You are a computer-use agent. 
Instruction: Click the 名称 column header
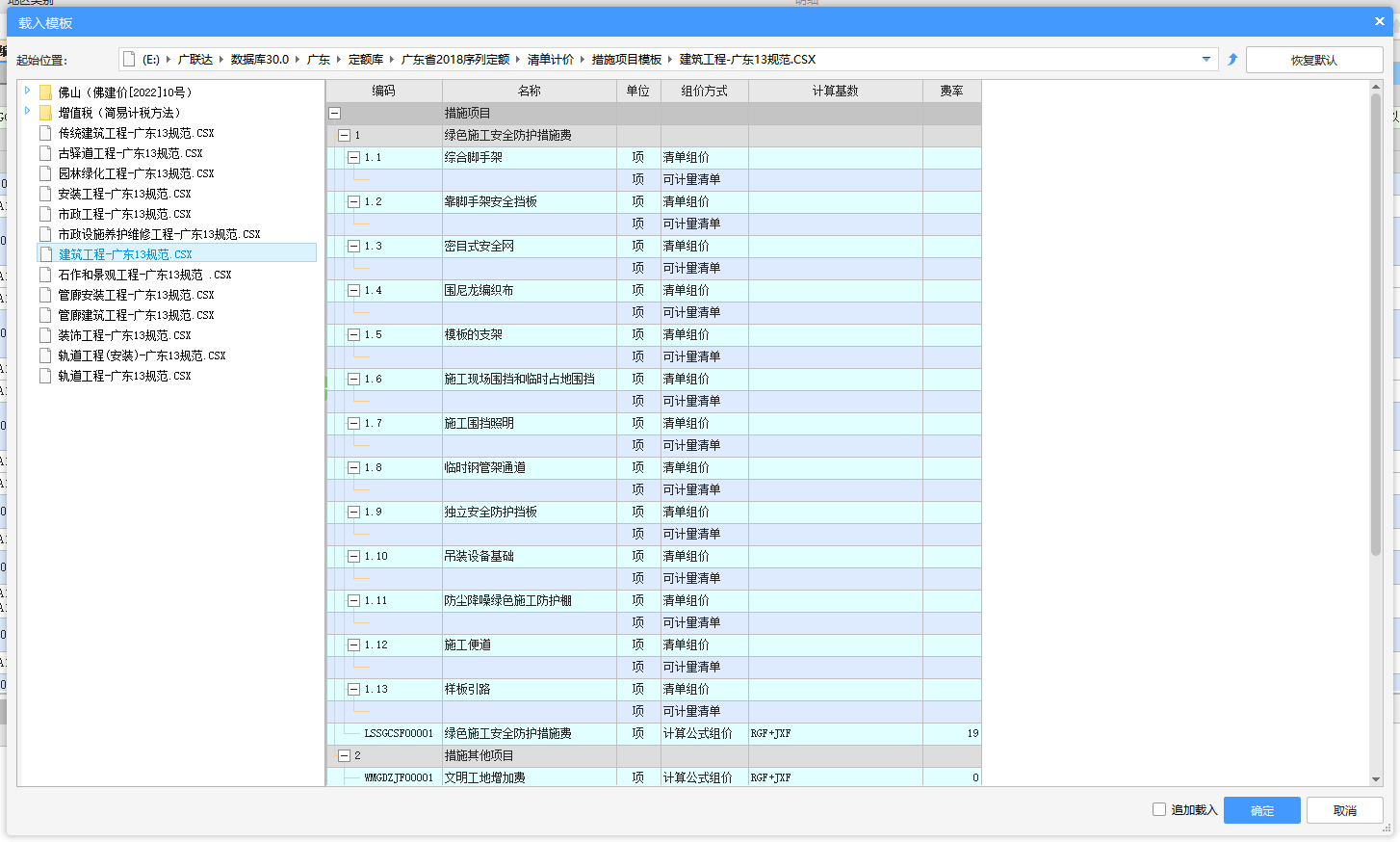click(x=530, y=91)
